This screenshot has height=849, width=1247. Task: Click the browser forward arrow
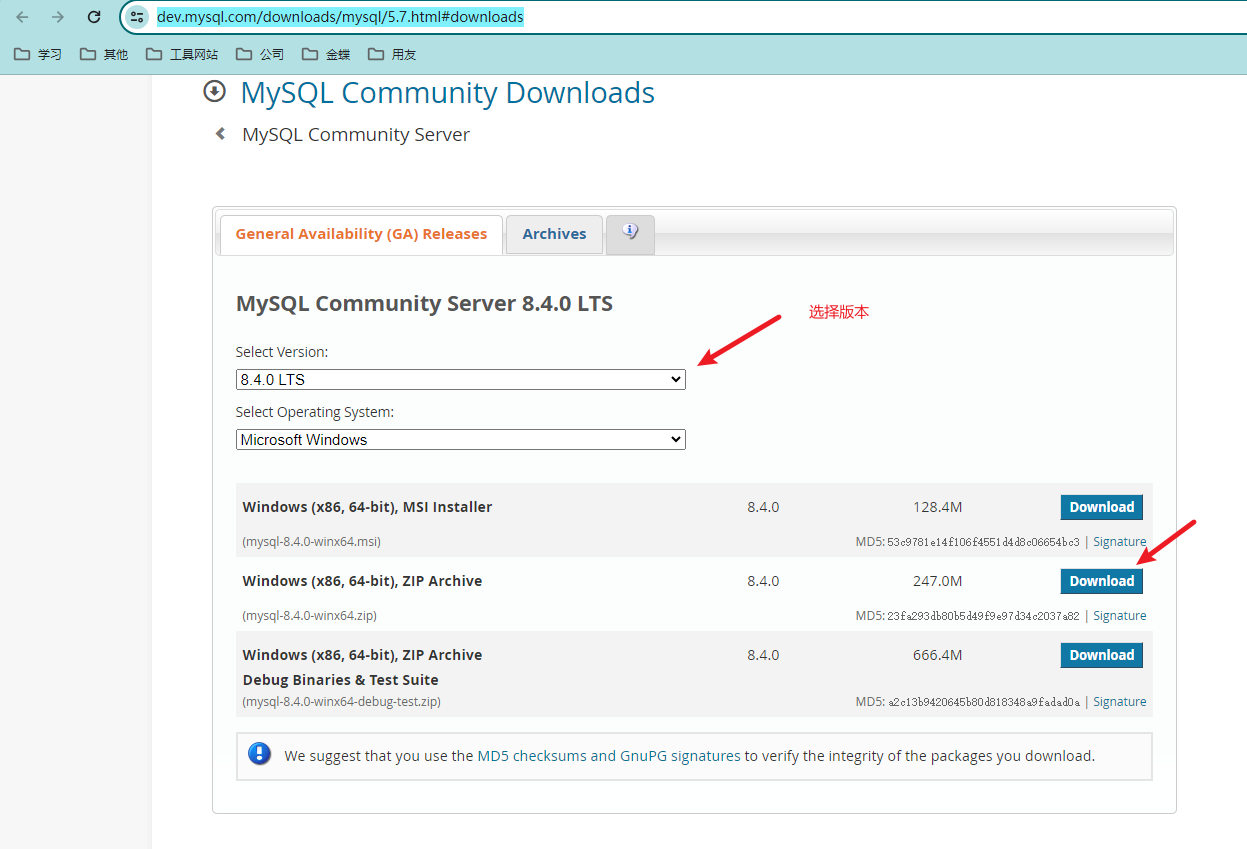[x=58, y=17]
